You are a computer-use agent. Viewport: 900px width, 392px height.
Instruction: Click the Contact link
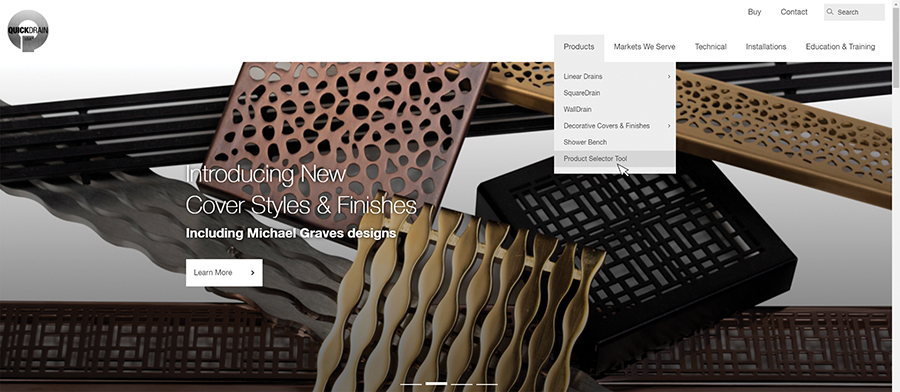tap(794, 12)
